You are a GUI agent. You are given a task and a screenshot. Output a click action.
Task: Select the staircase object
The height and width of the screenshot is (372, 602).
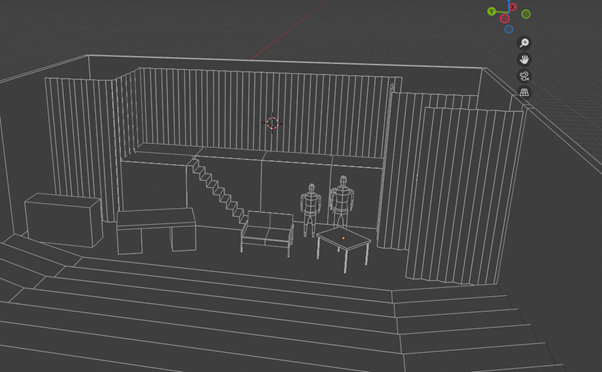pos(218,191)
